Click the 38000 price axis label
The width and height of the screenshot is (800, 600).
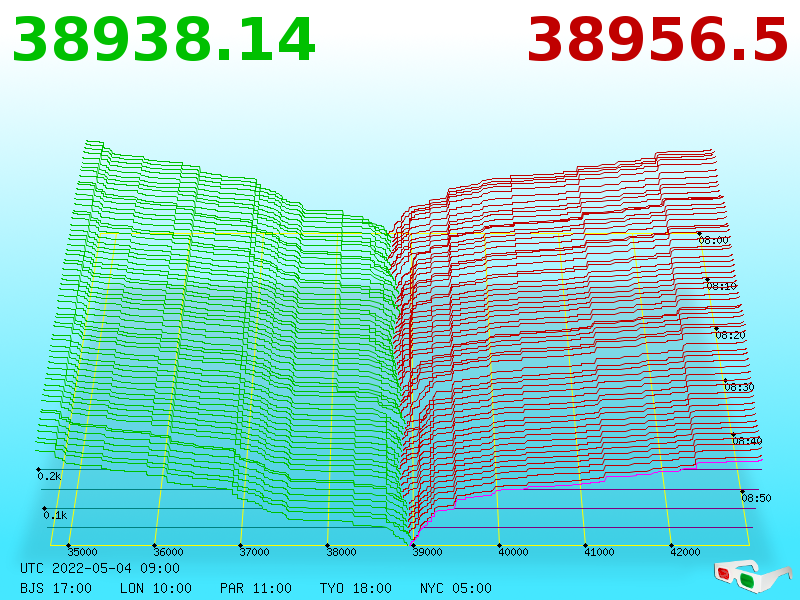[x=341, y=552]
